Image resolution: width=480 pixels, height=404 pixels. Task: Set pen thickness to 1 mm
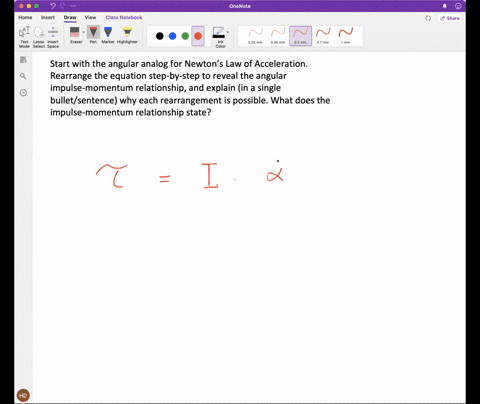pos(345,36)
